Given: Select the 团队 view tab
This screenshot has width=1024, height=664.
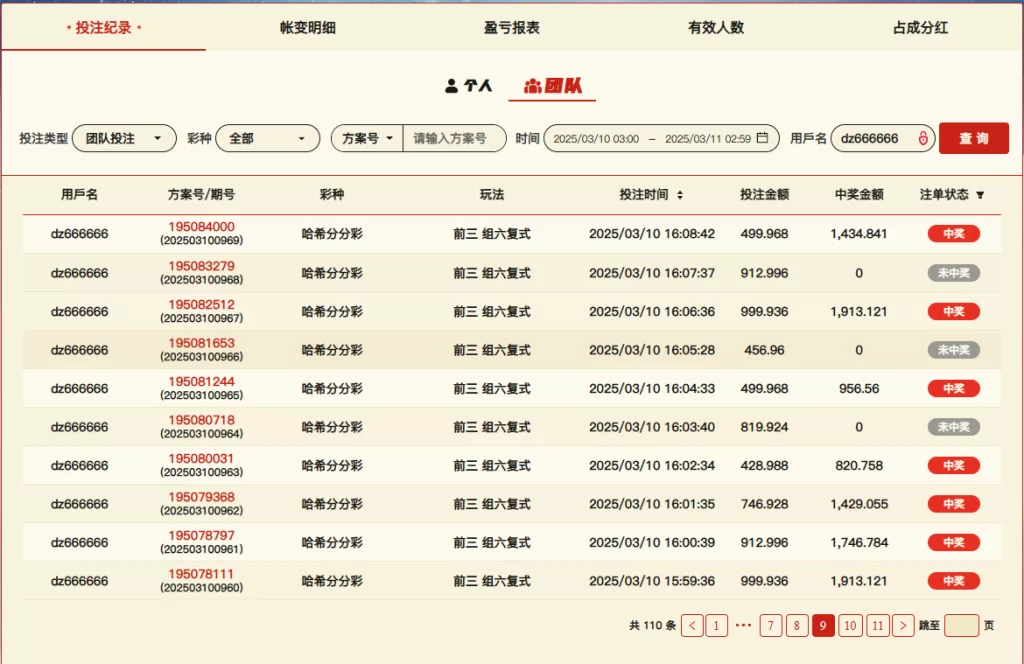Looking at the screenshot, I should coord(552,86).
